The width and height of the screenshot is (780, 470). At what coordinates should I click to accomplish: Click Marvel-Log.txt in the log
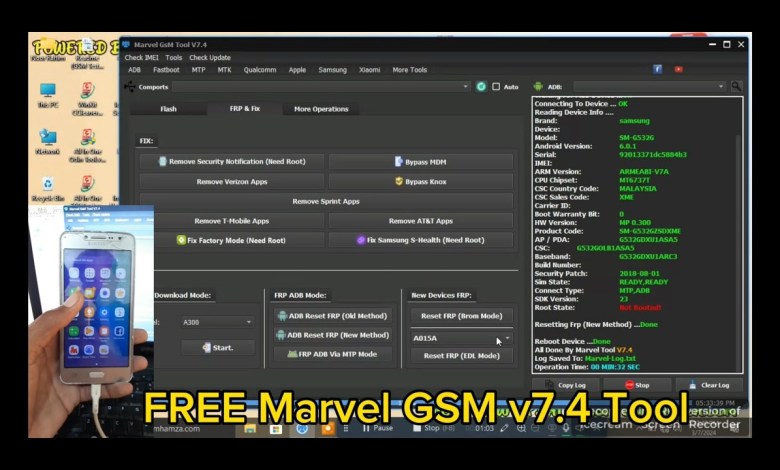coord(610,358)
